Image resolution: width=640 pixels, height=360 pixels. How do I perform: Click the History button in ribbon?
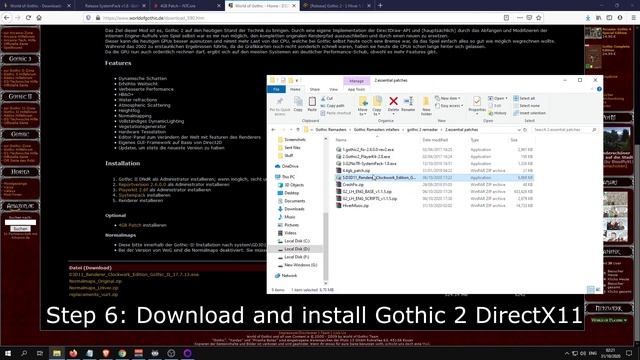tap(497, 113)
